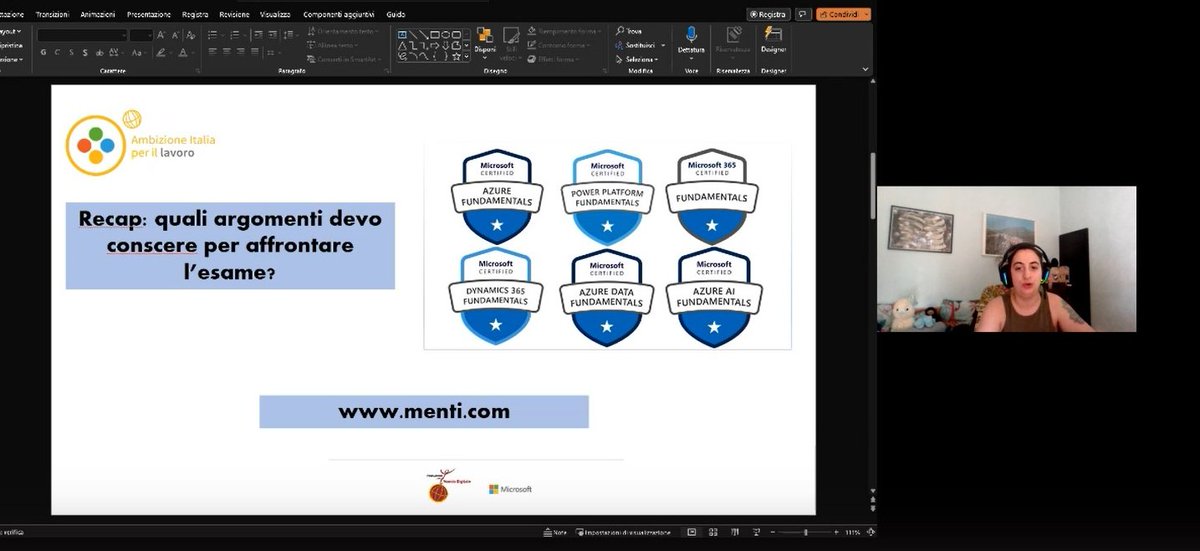Pick font color A swatch
The width and height of the screenshot is (1200, 551).
[182, 52]
